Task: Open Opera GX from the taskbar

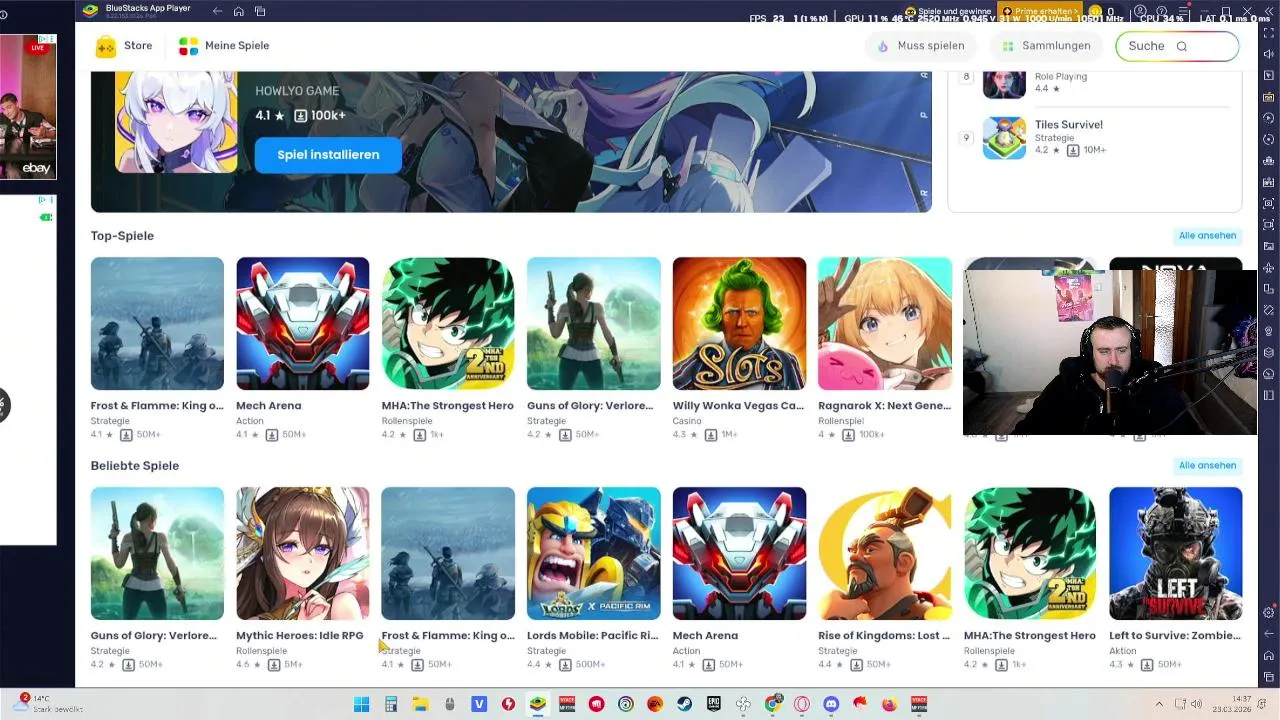Action: (x=801, y=704)
